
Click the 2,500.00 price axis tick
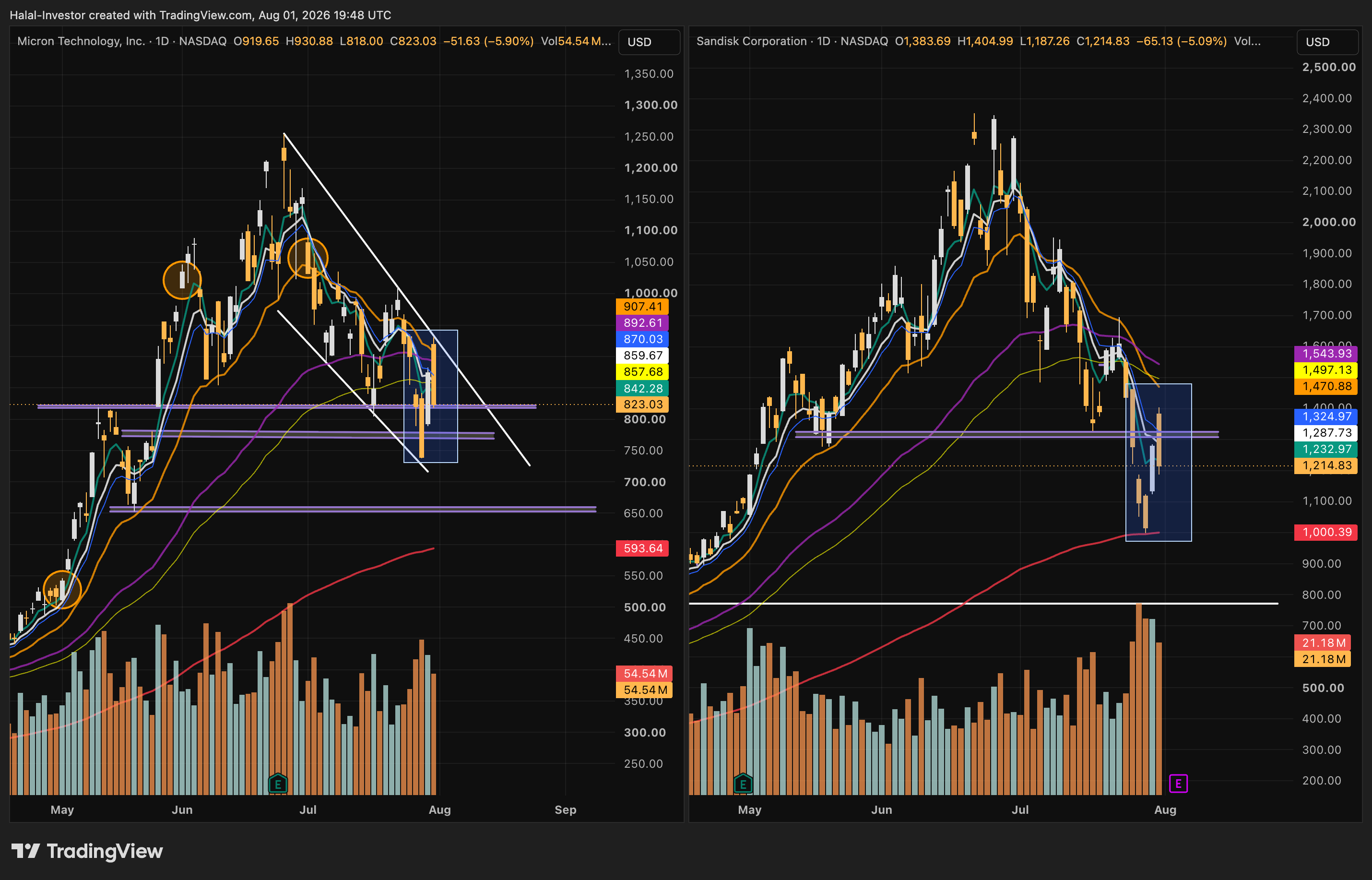tap(1329, 67)
